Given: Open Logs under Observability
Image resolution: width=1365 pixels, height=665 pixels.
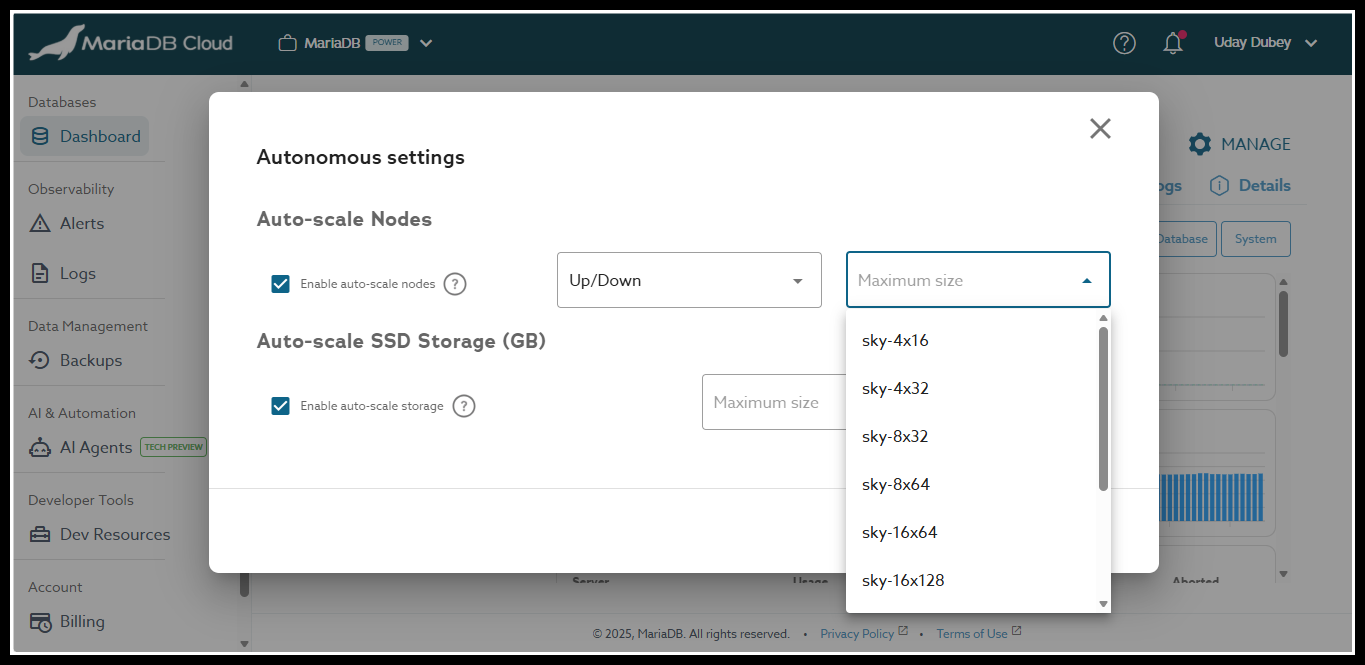Looking at the screenshot, I should [x=77, y=273].
